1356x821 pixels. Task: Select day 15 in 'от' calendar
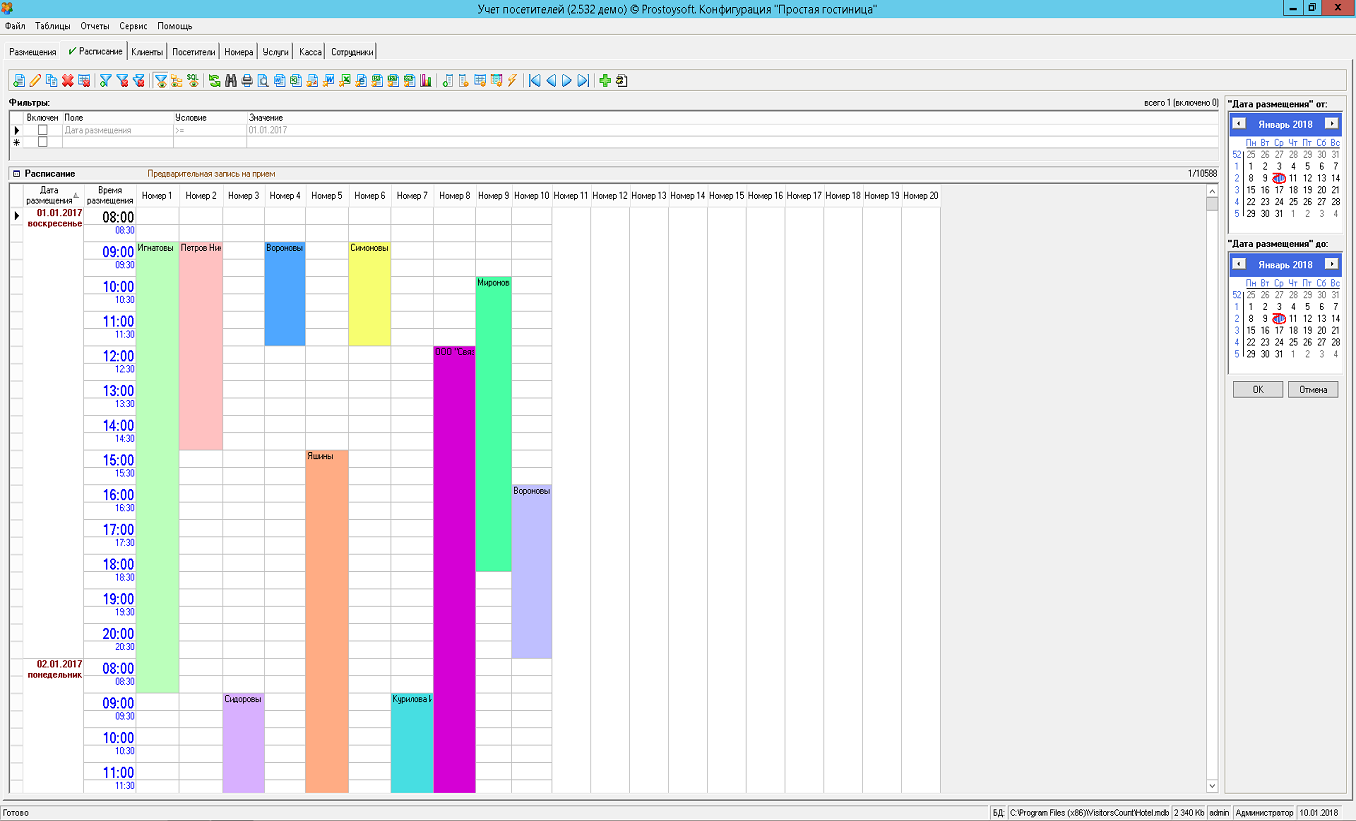click(x=1251, y=190)
